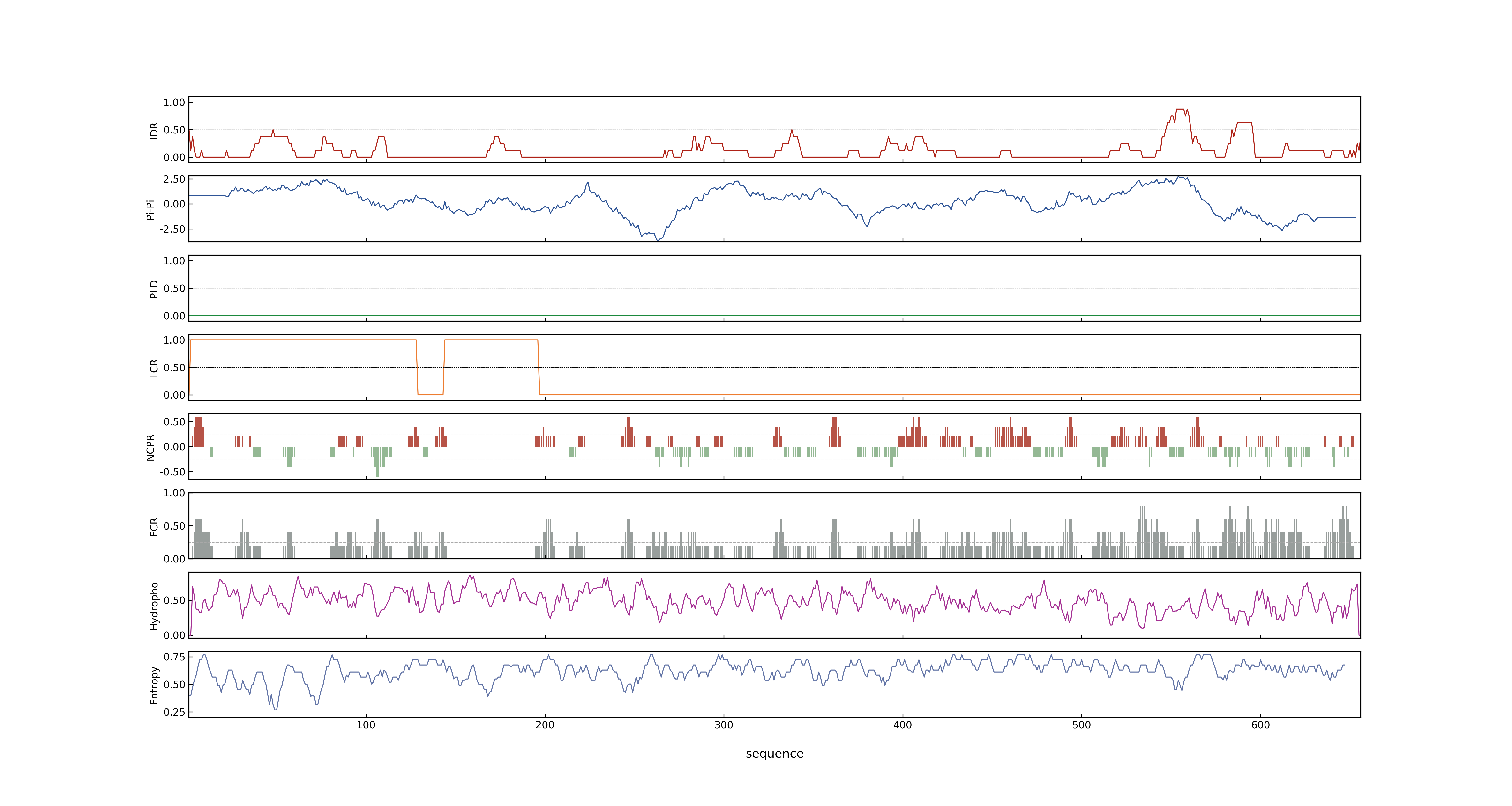Viewport: 1512px width, 806px height.
Task: Click the x-axis tick label 400
Action: 903,725
